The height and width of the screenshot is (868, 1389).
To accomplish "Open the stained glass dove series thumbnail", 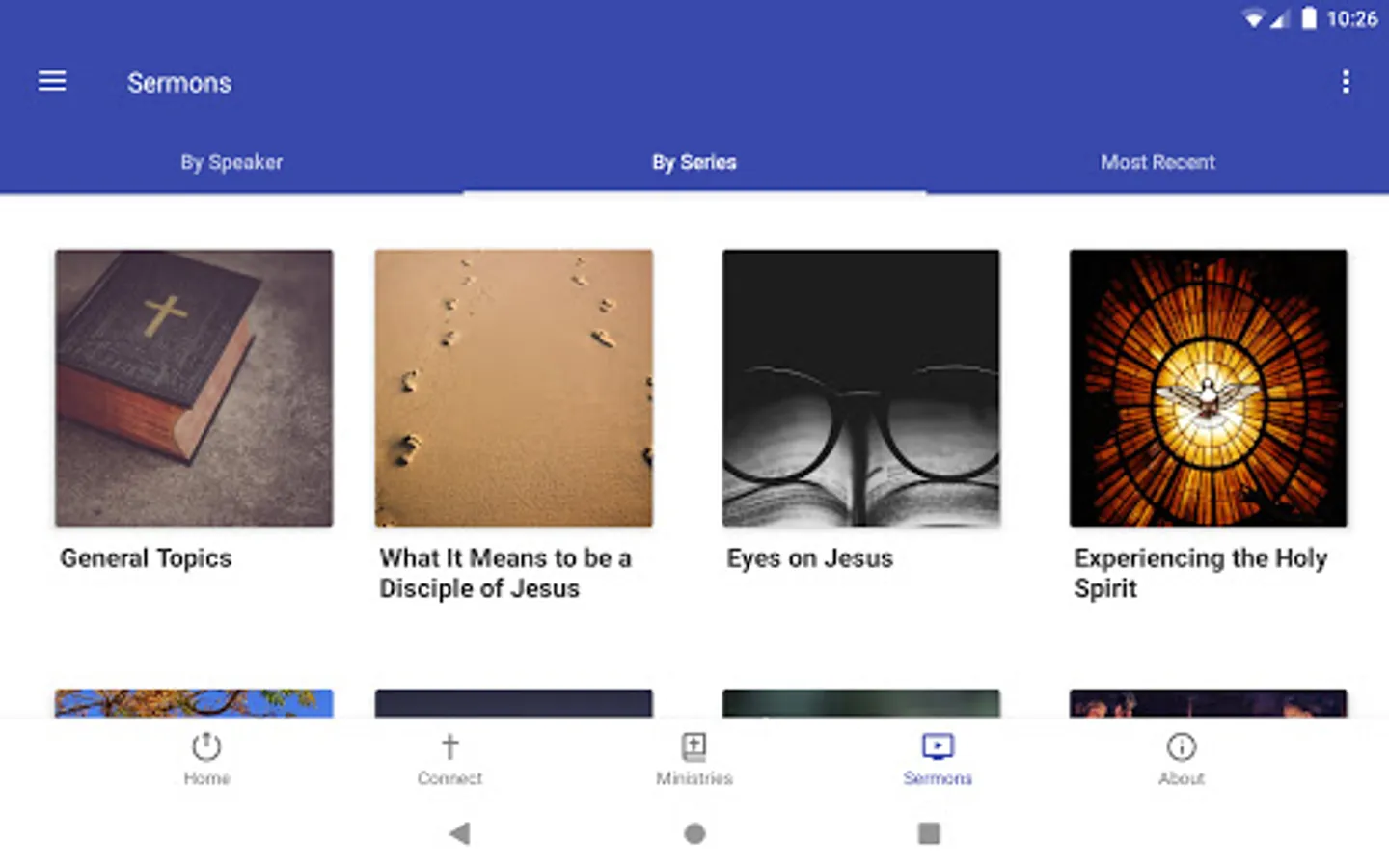I will [1209, 388].
